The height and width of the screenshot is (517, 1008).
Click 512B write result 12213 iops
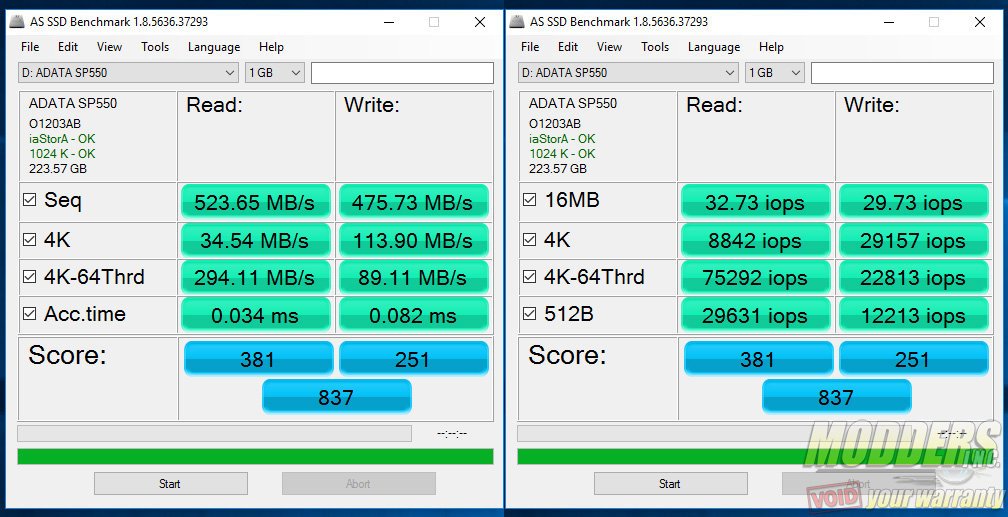(x=914, y=315)
